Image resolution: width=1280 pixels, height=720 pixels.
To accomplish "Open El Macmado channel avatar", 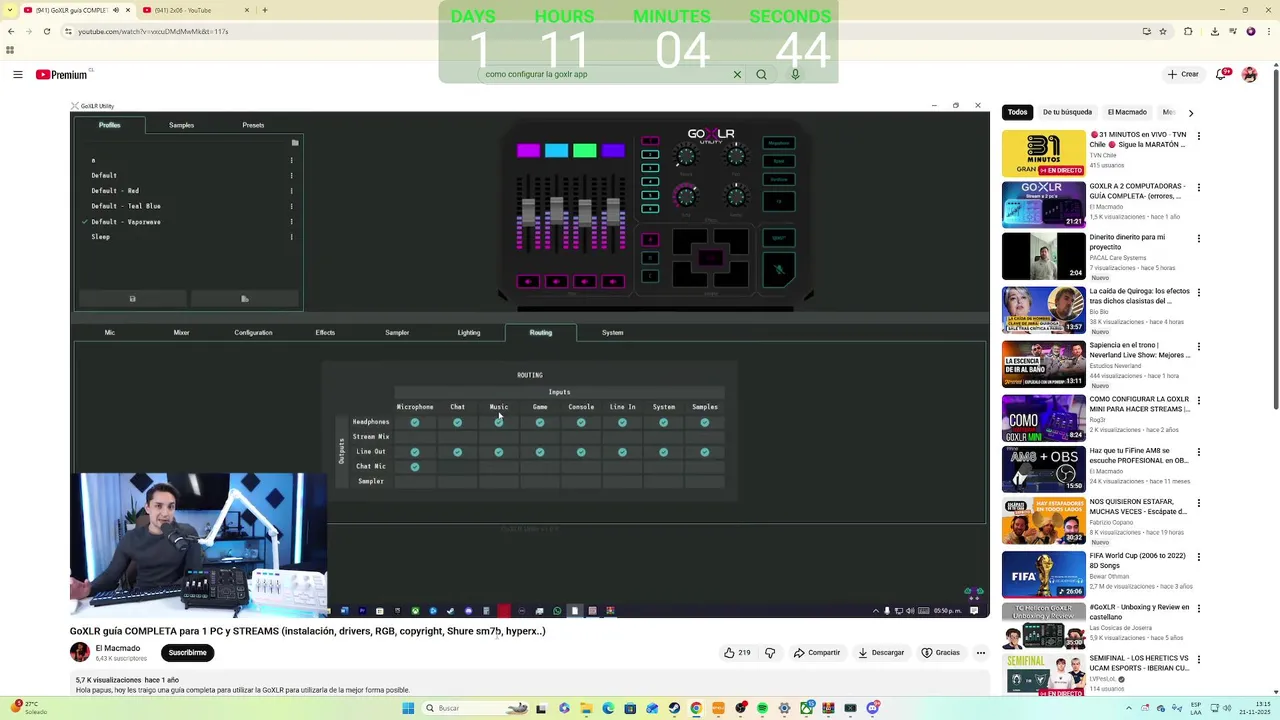I will (80, 652).
